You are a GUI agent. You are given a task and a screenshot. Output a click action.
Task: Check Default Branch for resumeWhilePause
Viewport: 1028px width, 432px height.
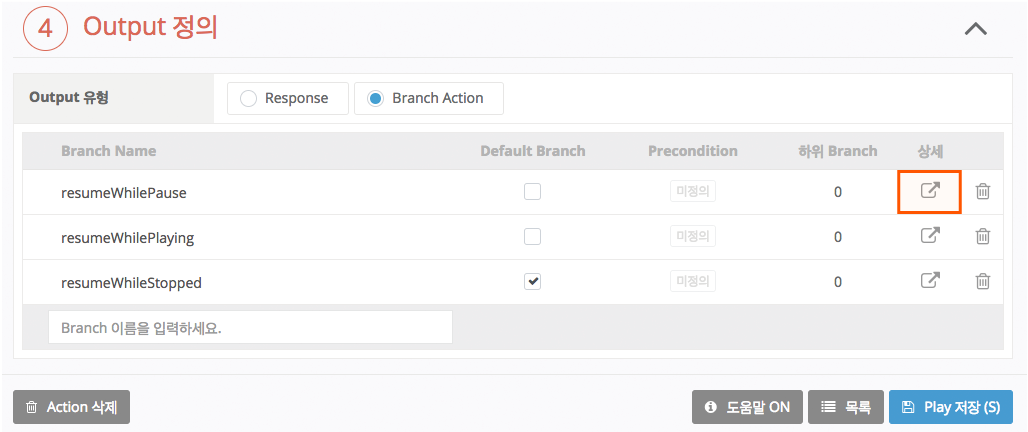(533, 191)
